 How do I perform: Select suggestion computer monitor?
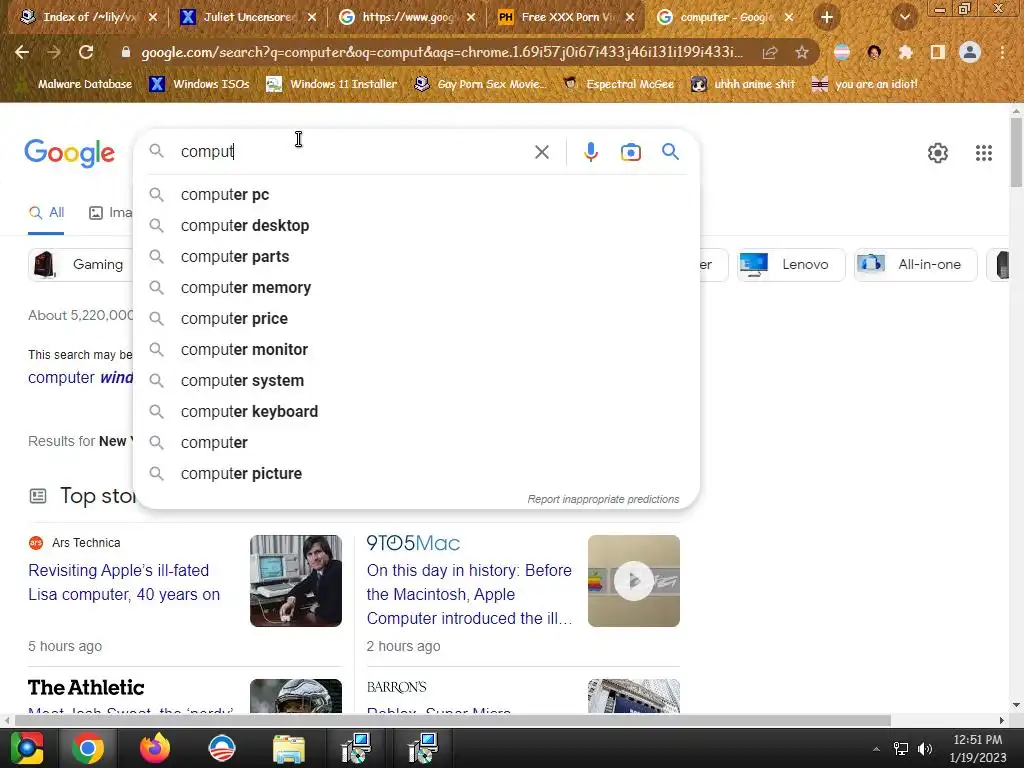coord(416,349)
